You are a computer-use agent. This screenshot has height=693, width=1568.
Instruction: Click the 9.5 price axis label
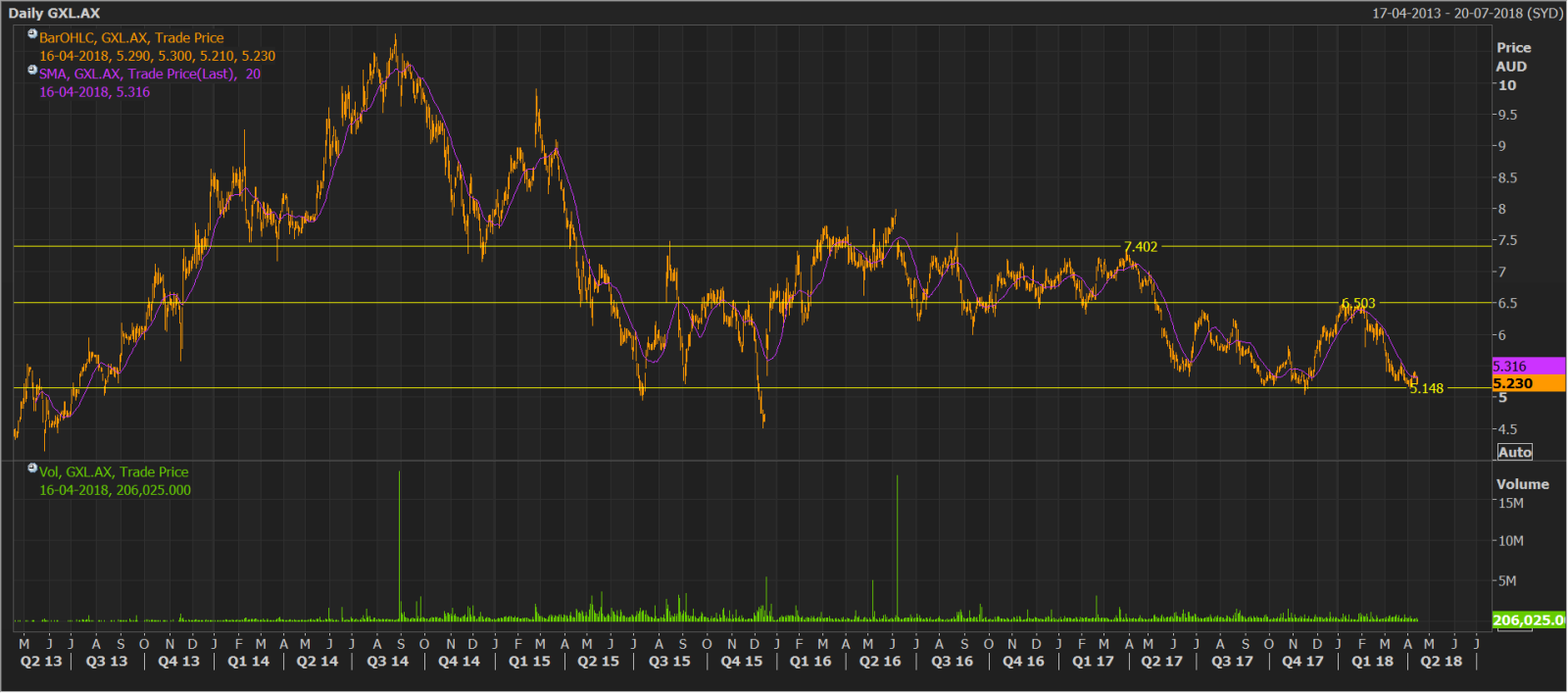[x=1507, y=115]
